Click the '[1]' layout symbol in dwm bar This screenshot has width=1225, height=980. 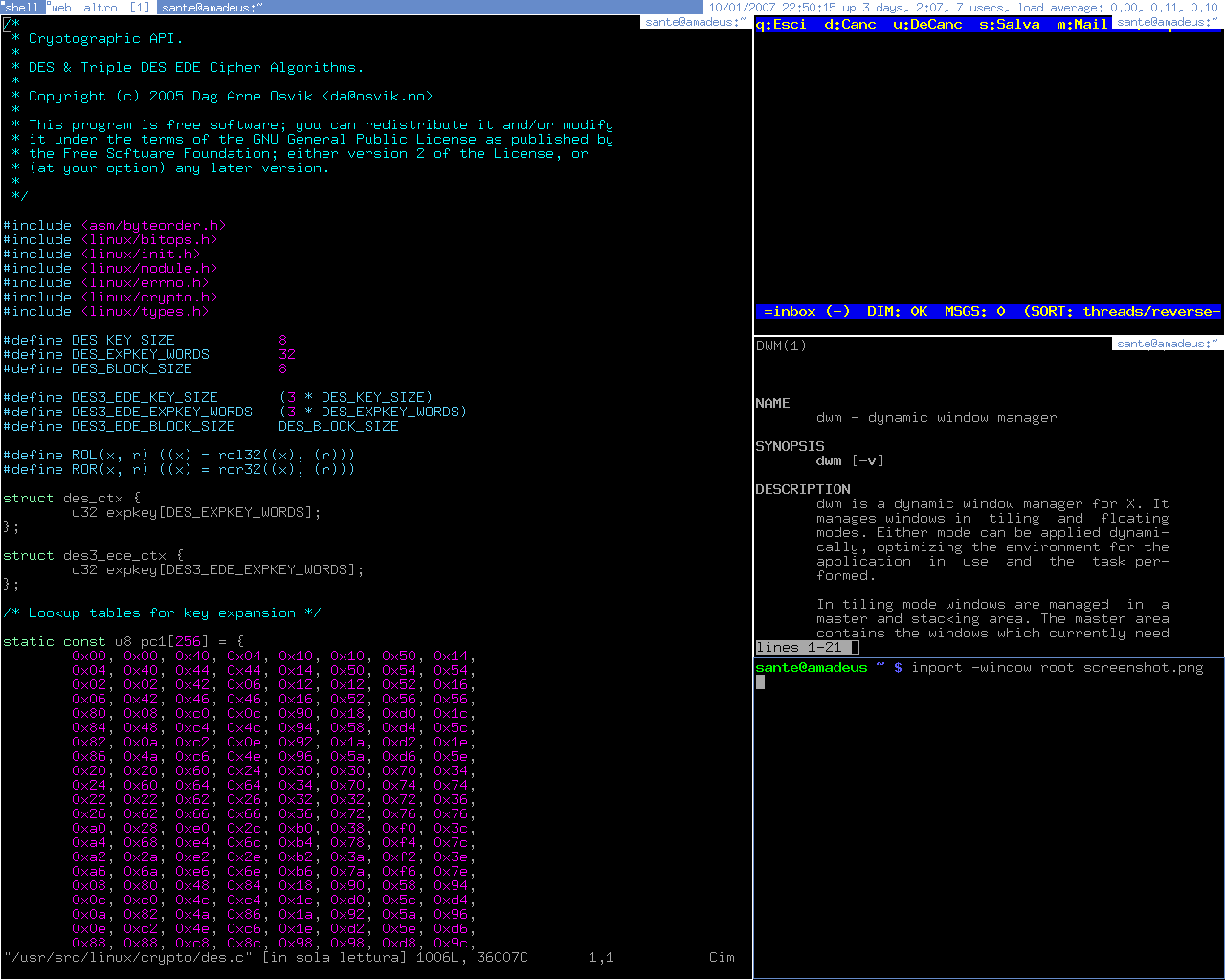tap(140, 7)
